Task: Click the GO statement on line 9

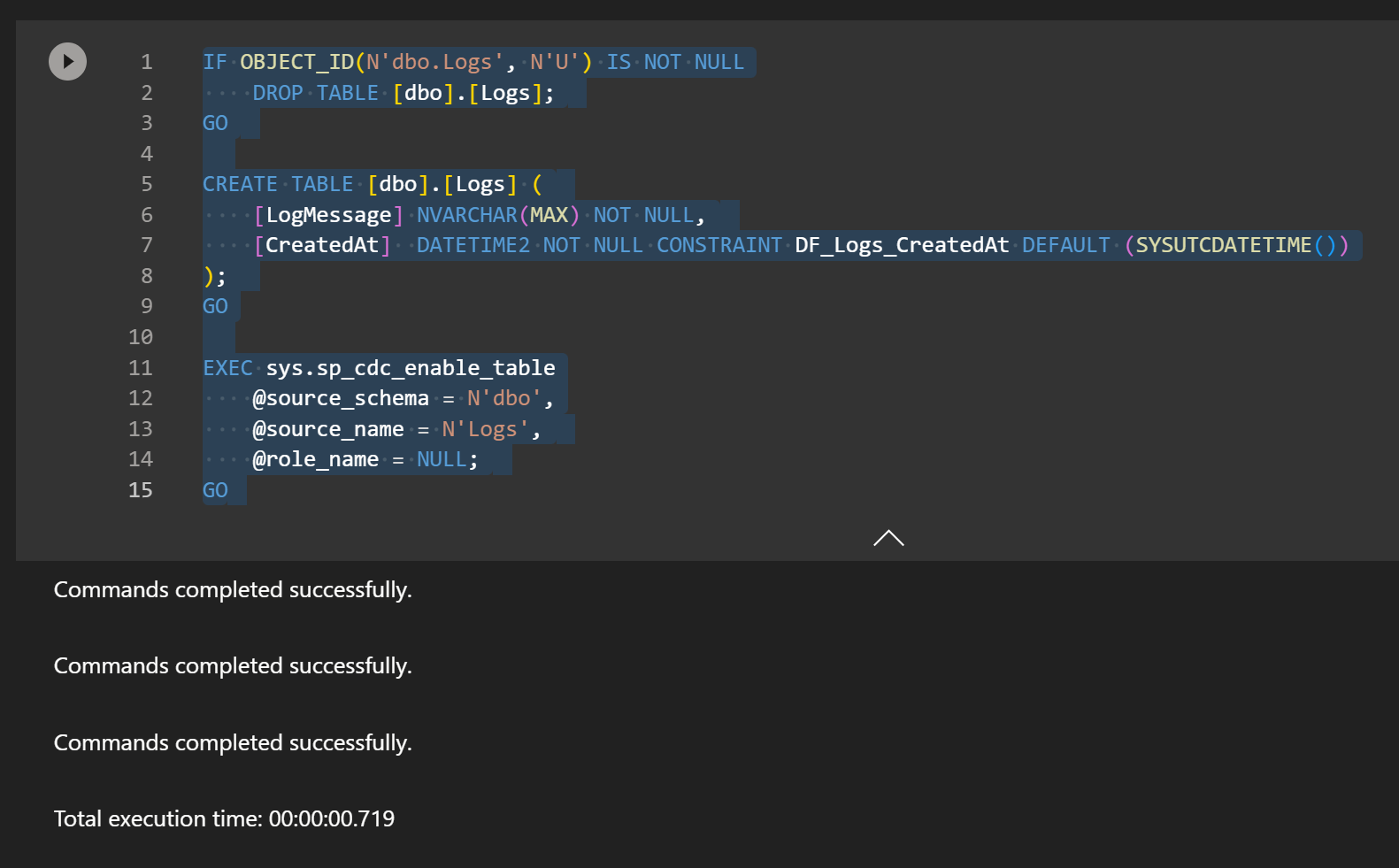Action: pos(215,306)
